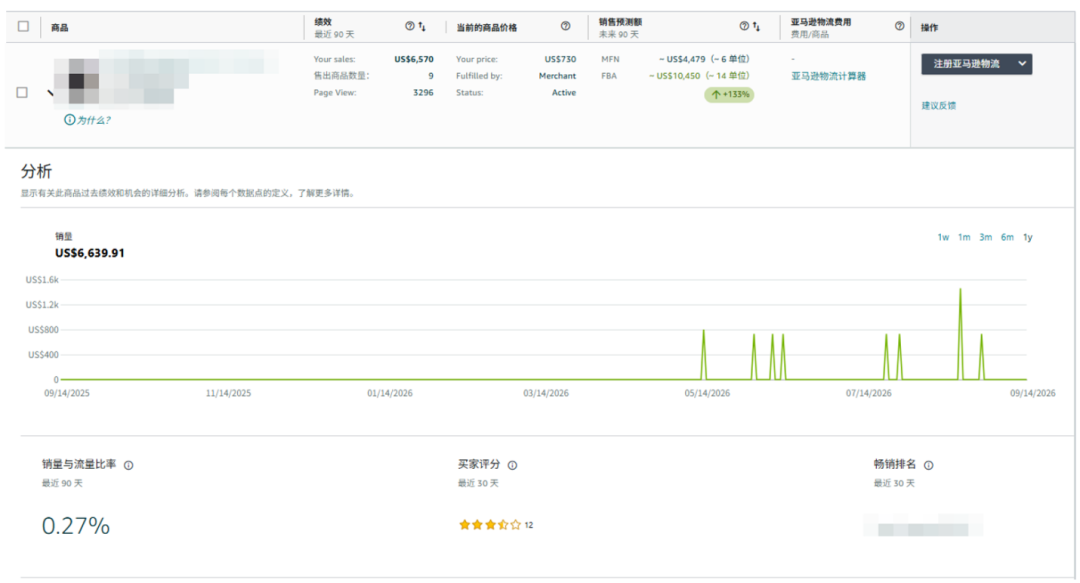Click the Your price value US$730
This screenshot has height=583, width=1080.
(x=560, y=59)
